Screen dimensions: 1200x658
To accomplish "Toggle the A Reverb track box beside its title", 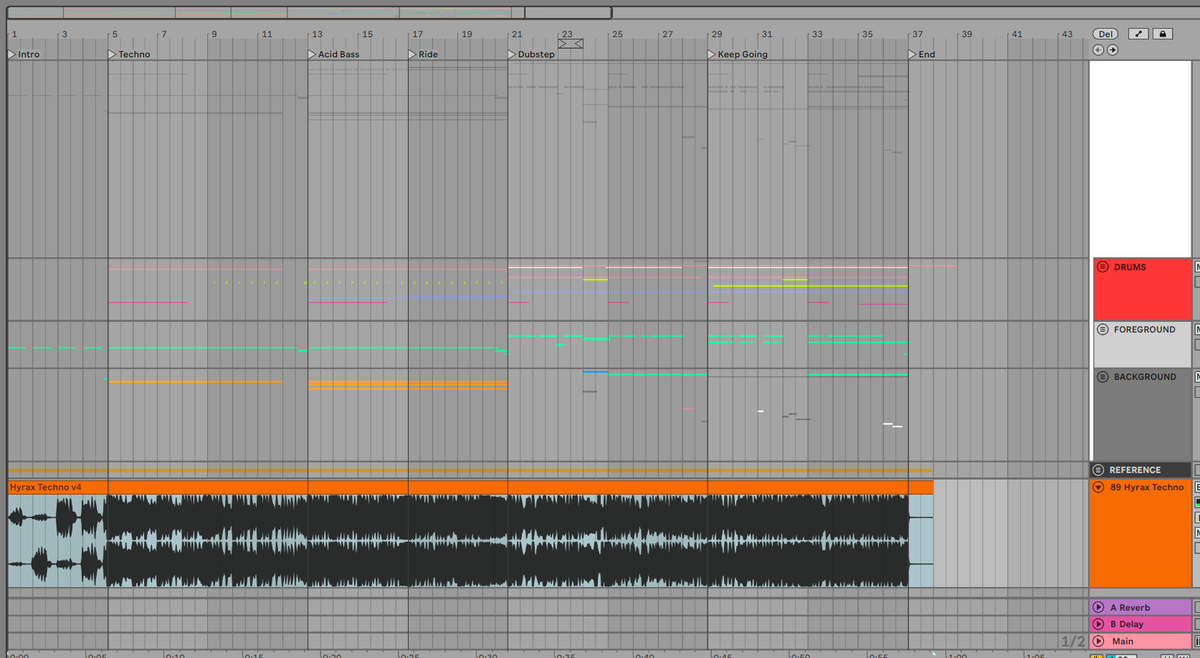I will click(1197, 607).
